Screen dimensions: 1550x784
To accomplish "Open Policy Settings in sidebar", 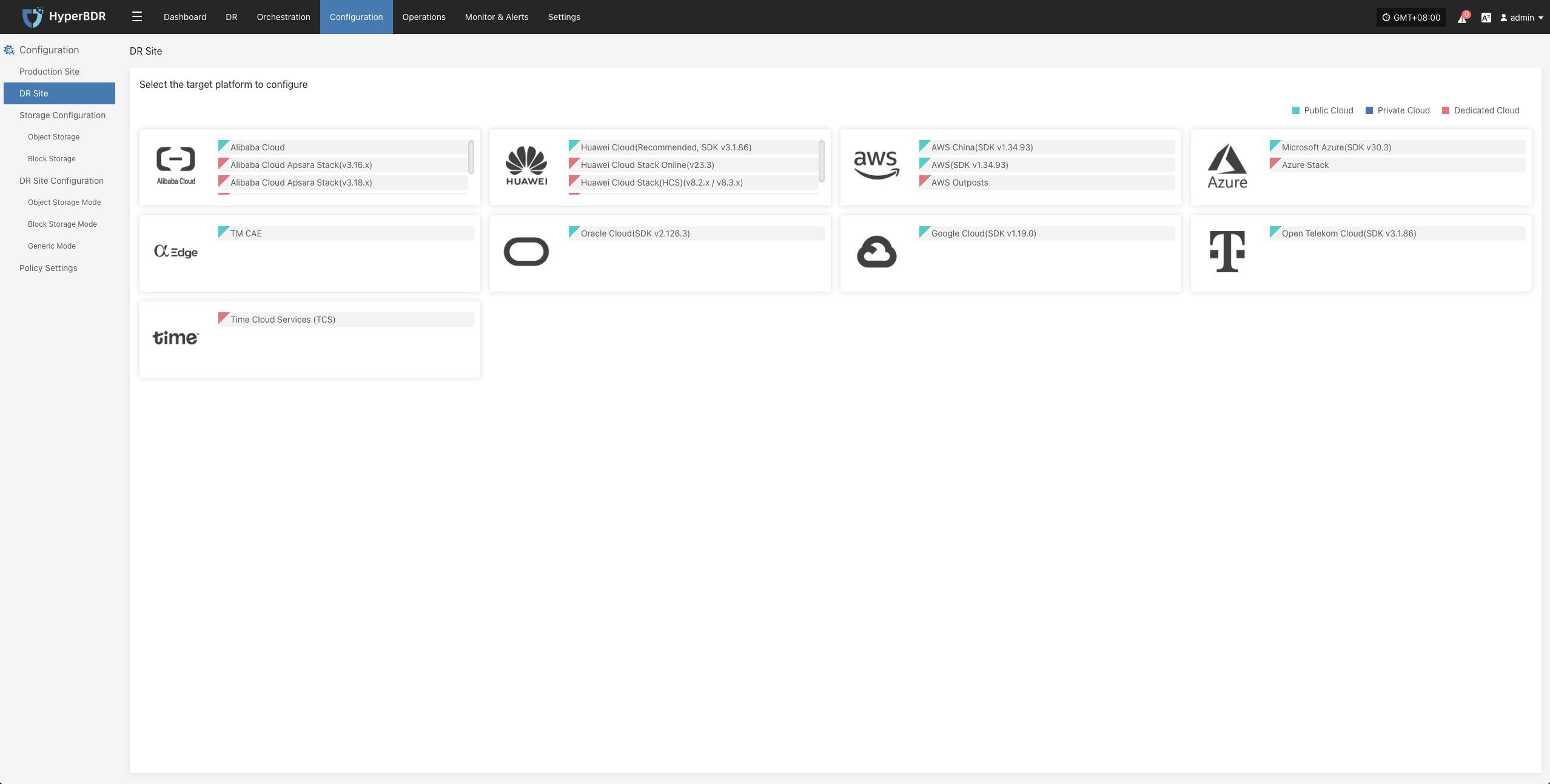I will click(x=59, y=268).
